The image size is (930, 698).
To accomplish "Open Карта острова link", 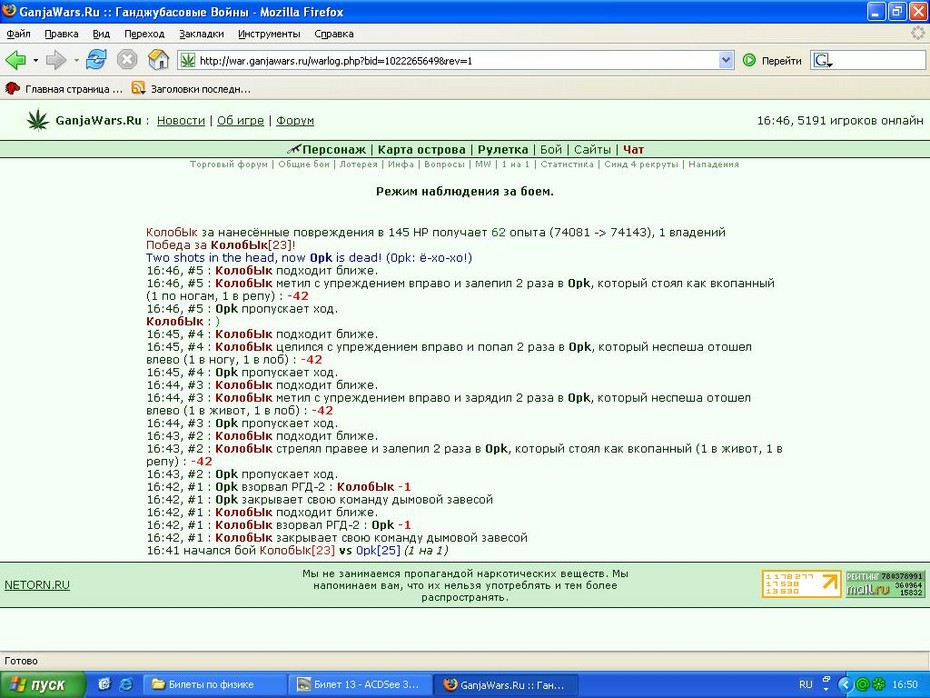I will 421,149.
